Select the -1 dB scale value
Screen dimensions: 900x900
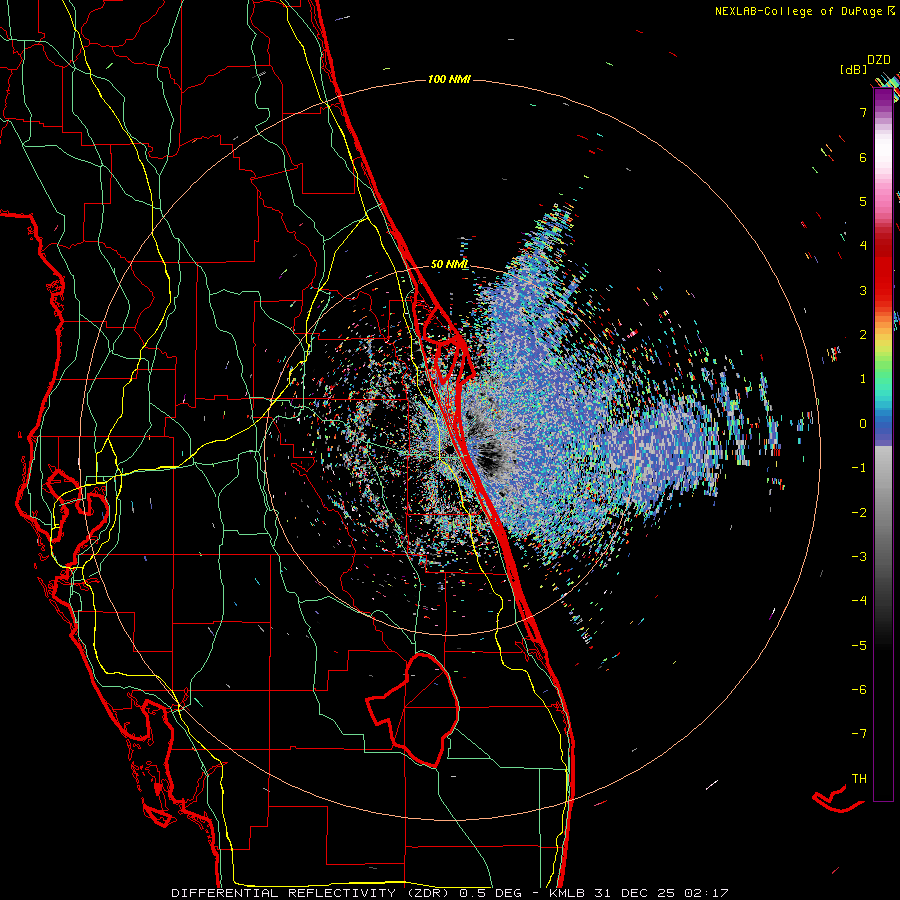(859, 468)
